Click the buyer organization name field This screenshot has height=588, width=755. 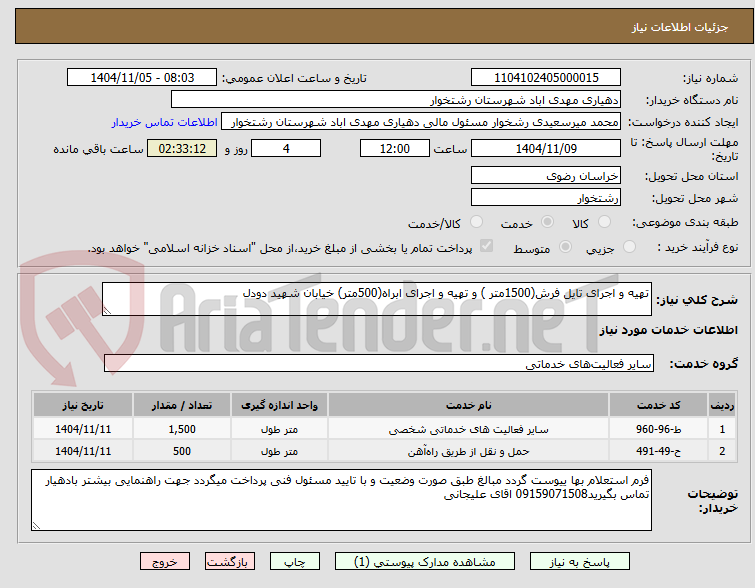(x=396, y=100)
